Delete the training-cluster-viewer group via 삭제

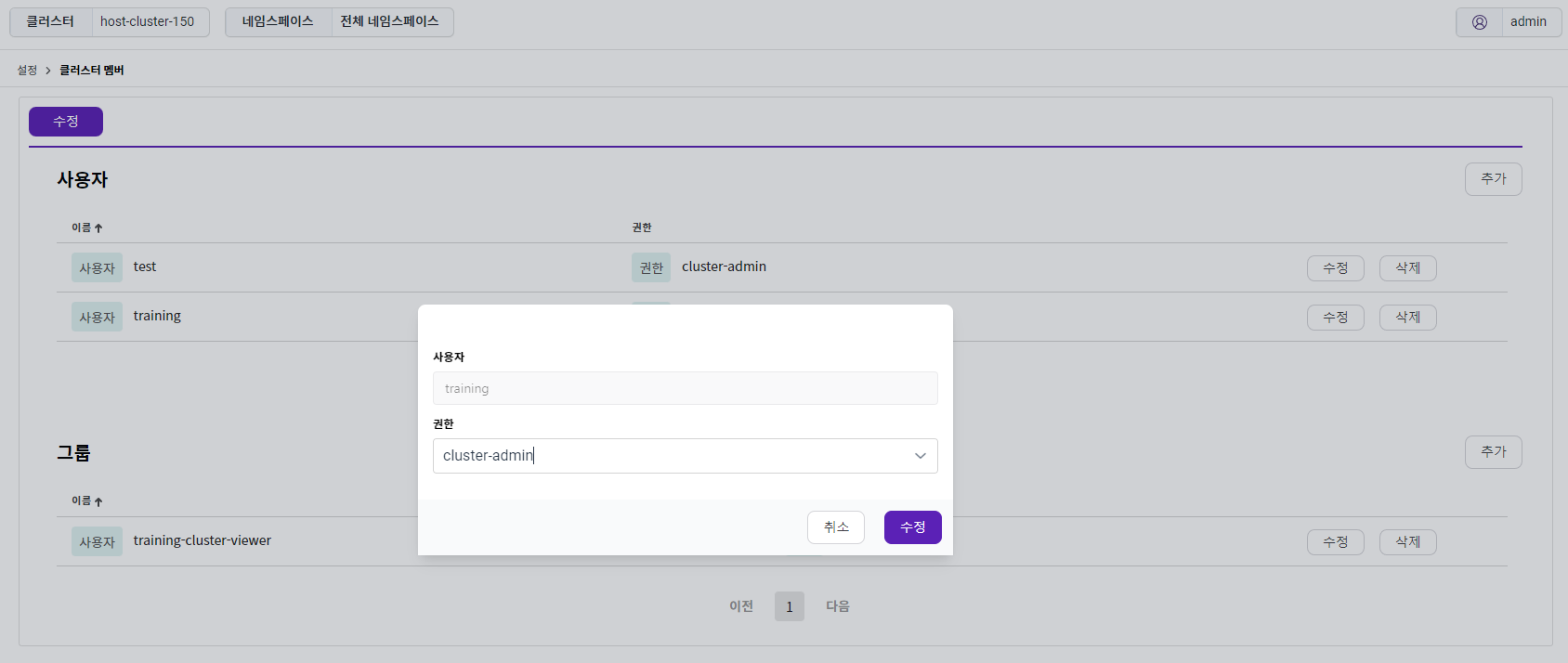point(1408,542)
